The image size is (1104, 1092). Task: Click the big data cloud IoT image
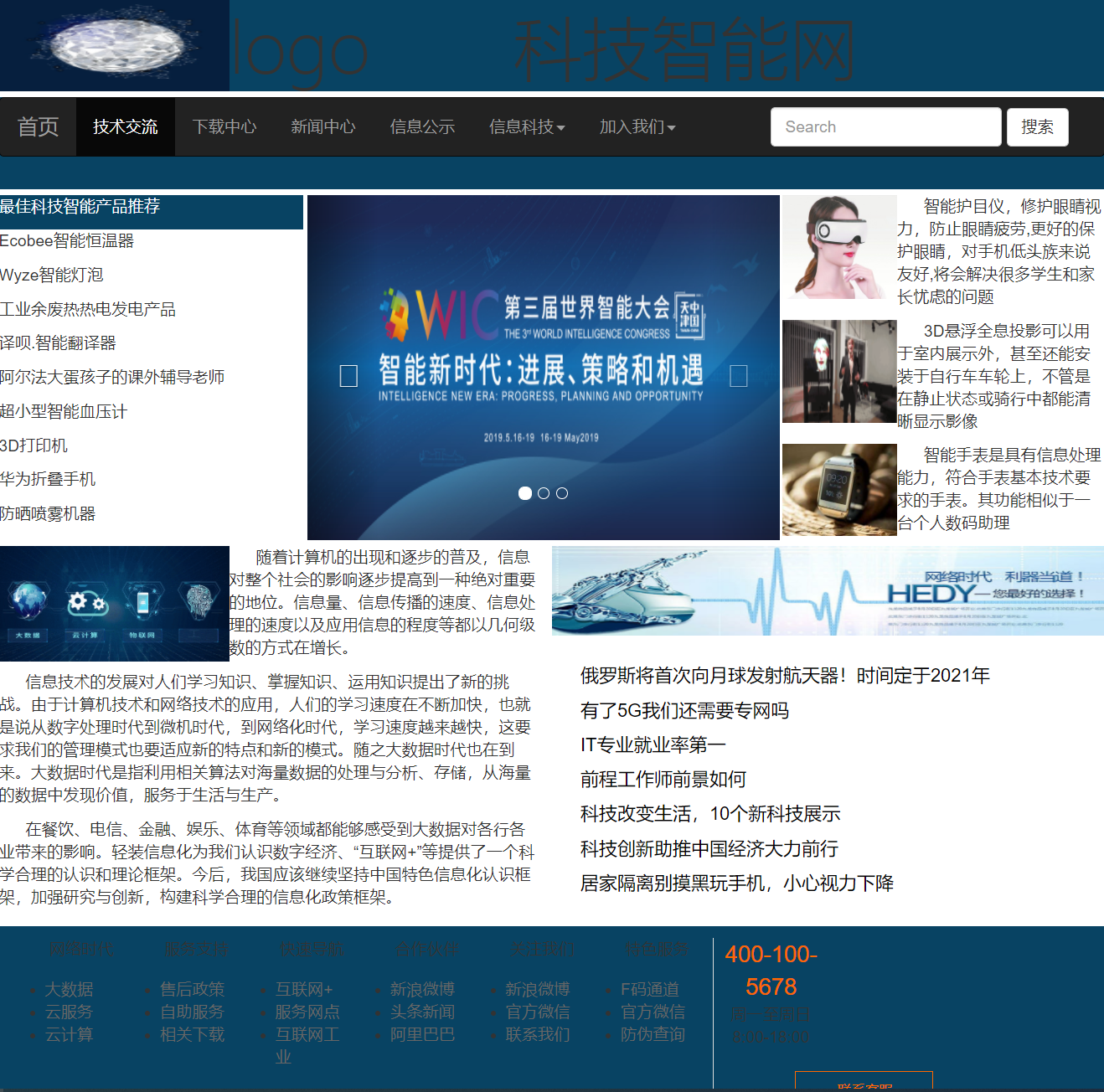115,604
